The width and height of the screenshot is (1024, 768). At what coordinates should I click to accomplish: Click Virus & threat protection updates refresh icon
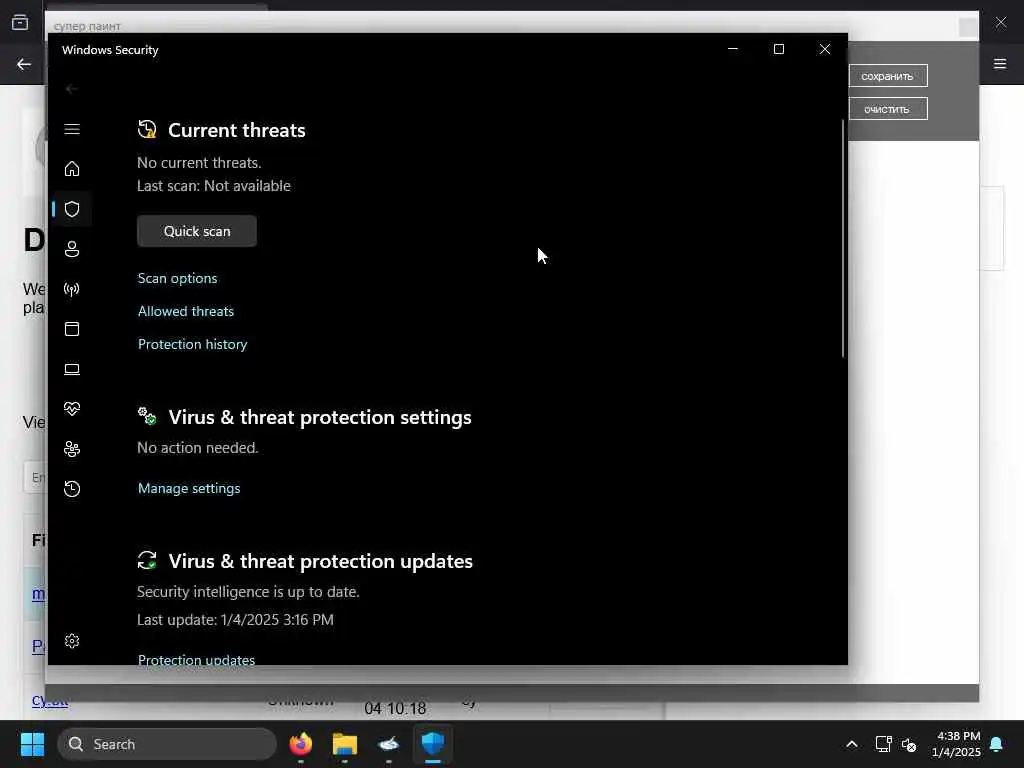[x=147, y=560]
